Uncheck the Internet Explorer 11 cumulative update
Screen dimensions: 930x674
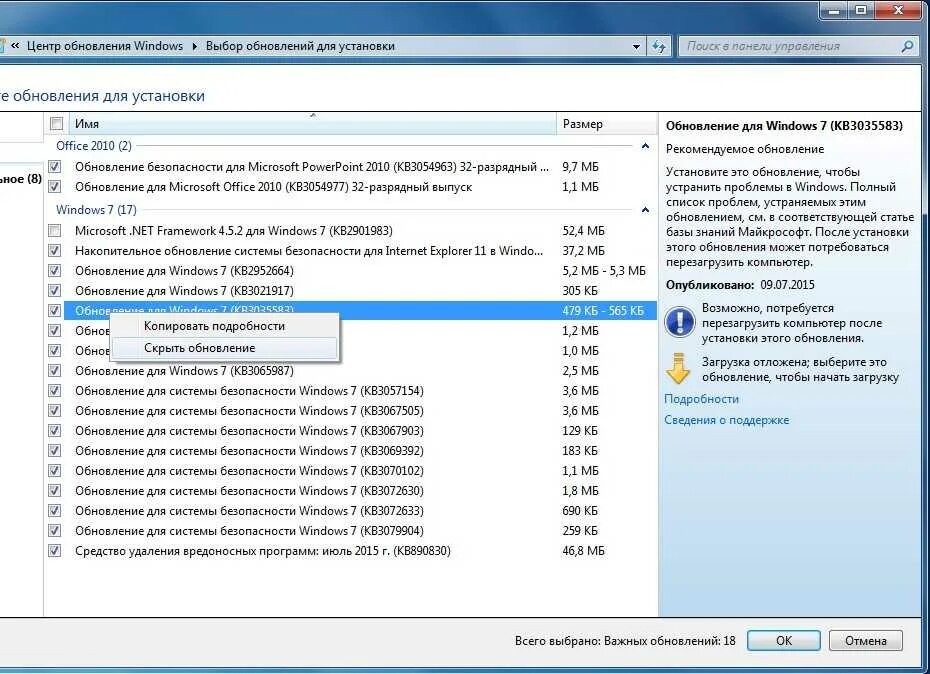pyautogui.click(x=55, y=250)
